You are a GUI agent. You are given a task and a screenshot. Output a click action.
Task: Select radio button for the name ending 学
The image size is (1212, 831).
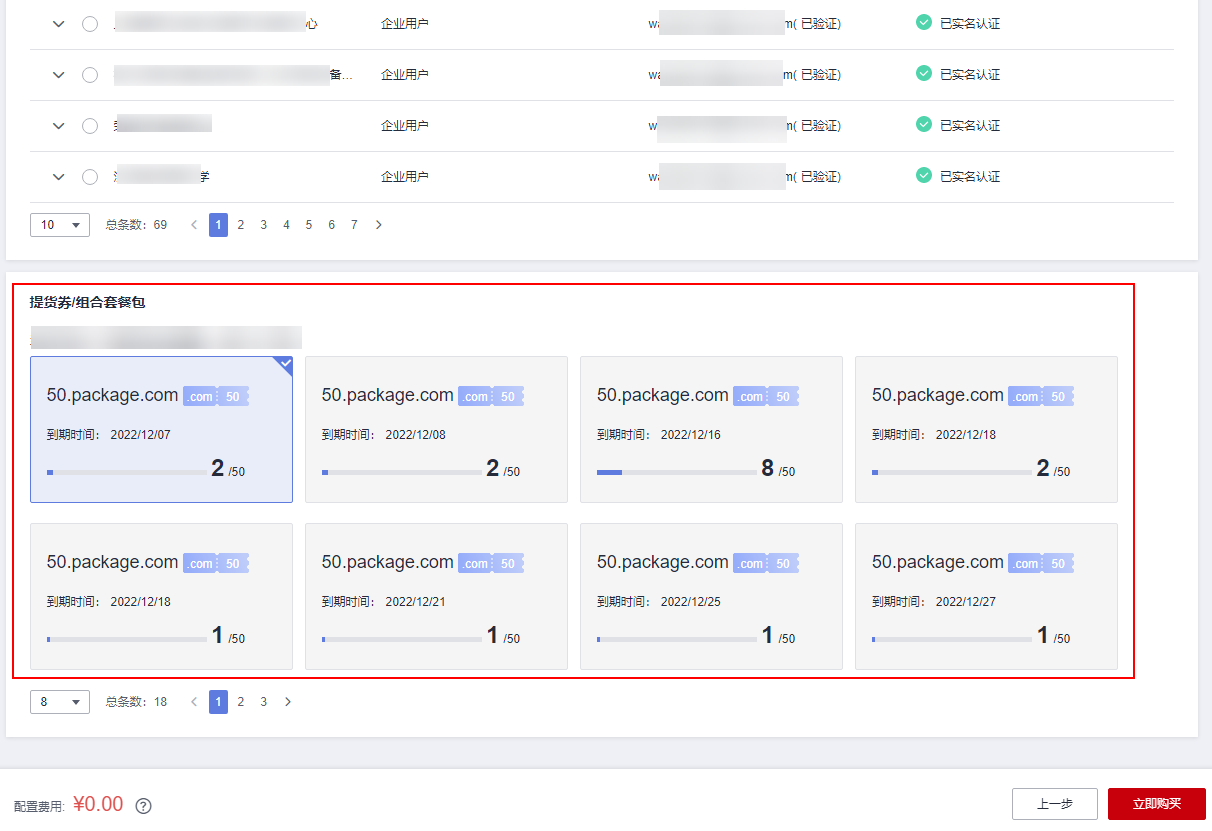pyautogui.click(x=90, y=177)
